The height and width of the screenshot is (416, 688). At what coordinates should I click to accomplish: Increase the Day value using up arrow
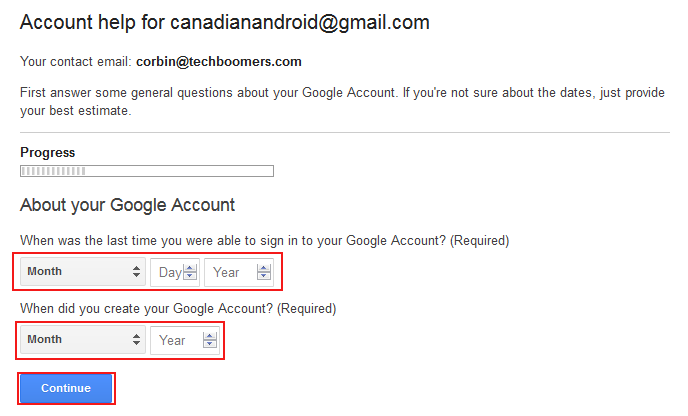click(190, 269)
